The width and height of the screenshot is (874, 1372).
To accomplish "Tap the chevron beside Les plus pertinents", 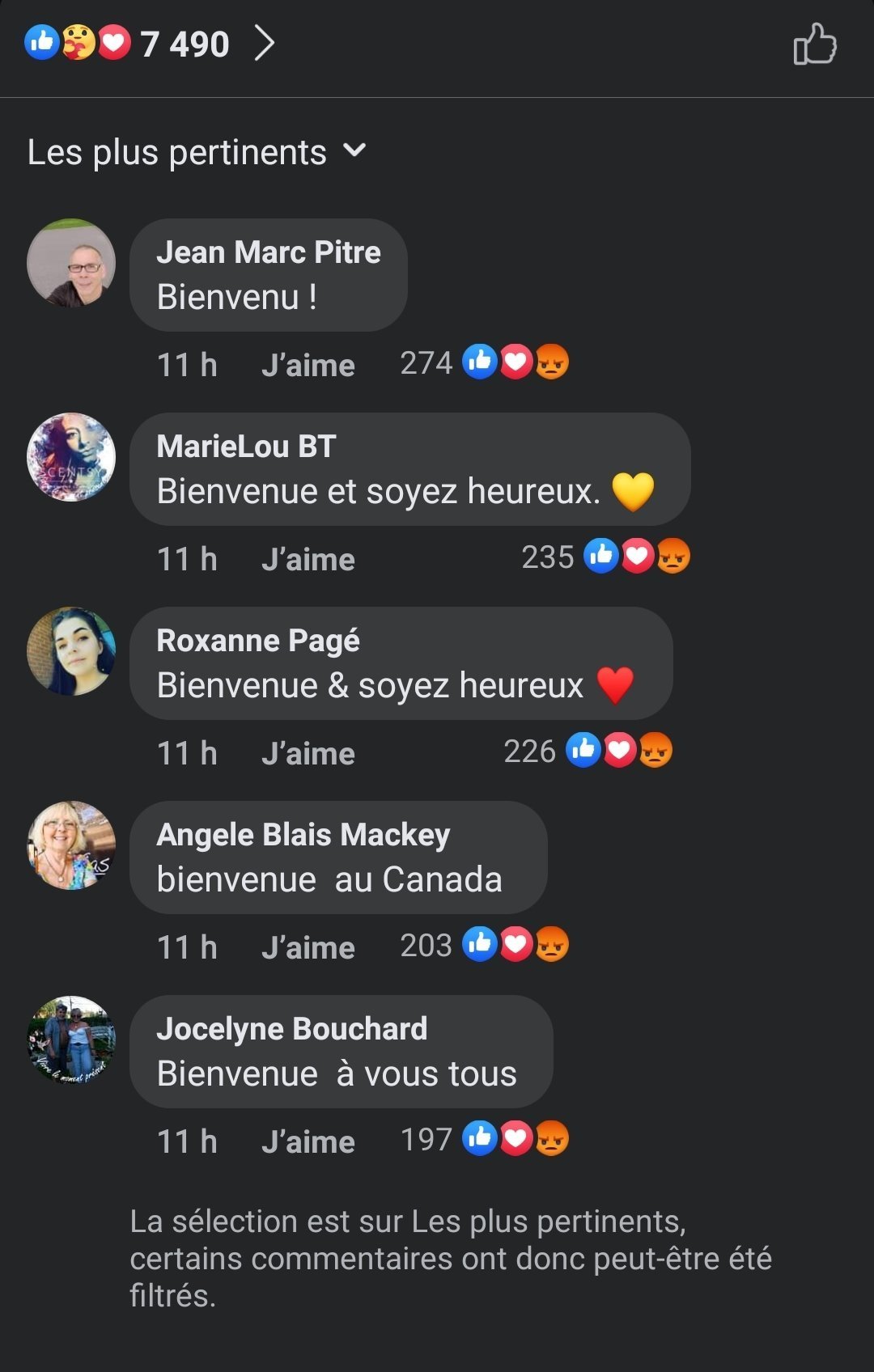I will tap(354, 150).
